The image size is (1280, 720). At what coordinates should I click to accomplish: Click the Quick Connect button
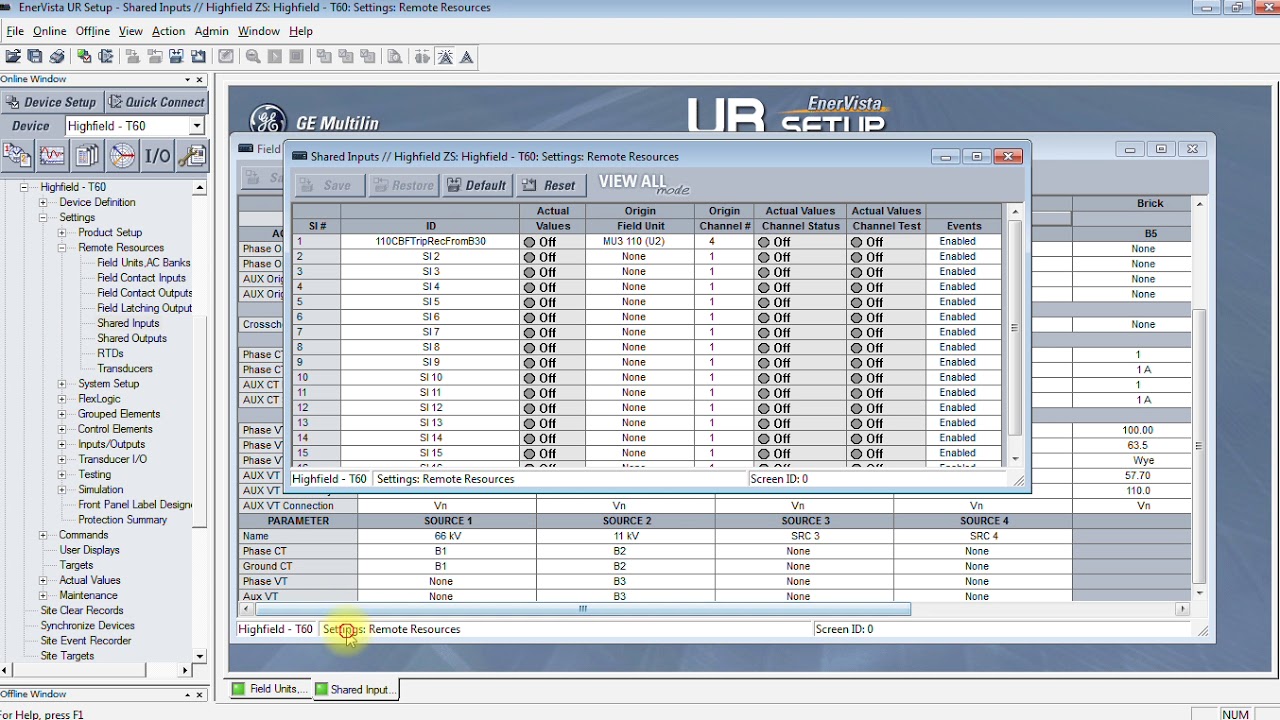coord(156,102)
